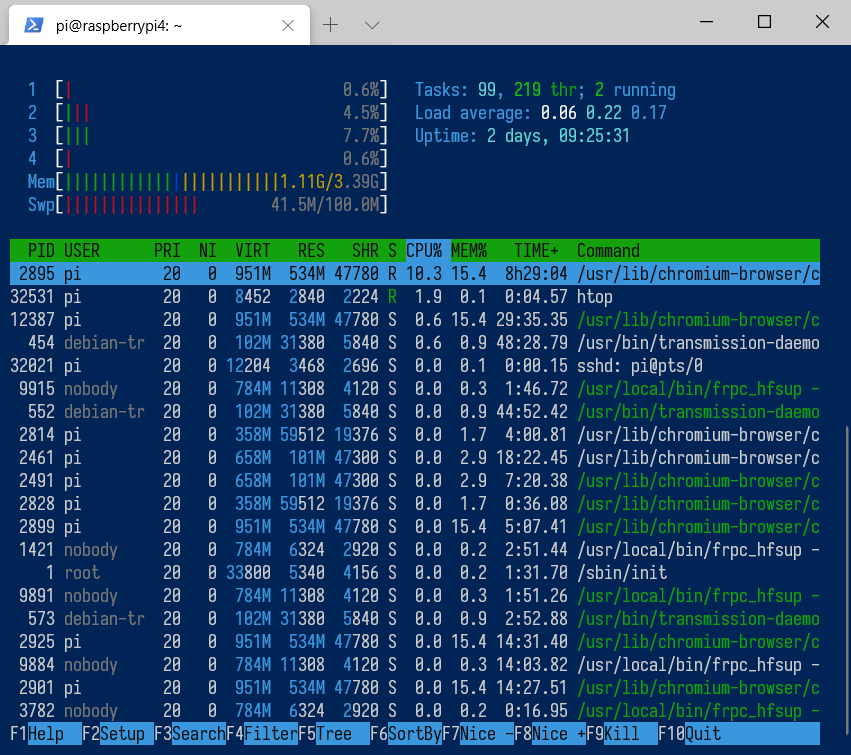
Task: Select transmission-daemon row PID 552
Action: (x=415, y=412)
